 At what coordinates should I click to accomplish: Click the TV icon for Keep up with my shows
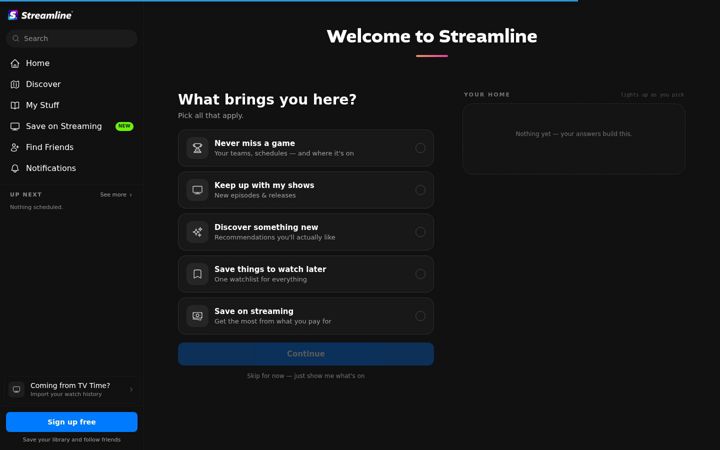197,190
